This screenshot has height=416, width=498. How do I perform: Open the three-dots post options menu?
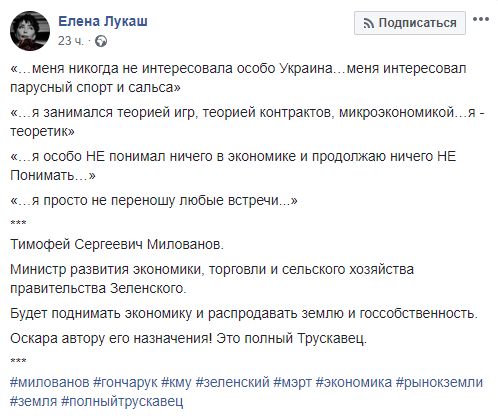pos(481,19)
